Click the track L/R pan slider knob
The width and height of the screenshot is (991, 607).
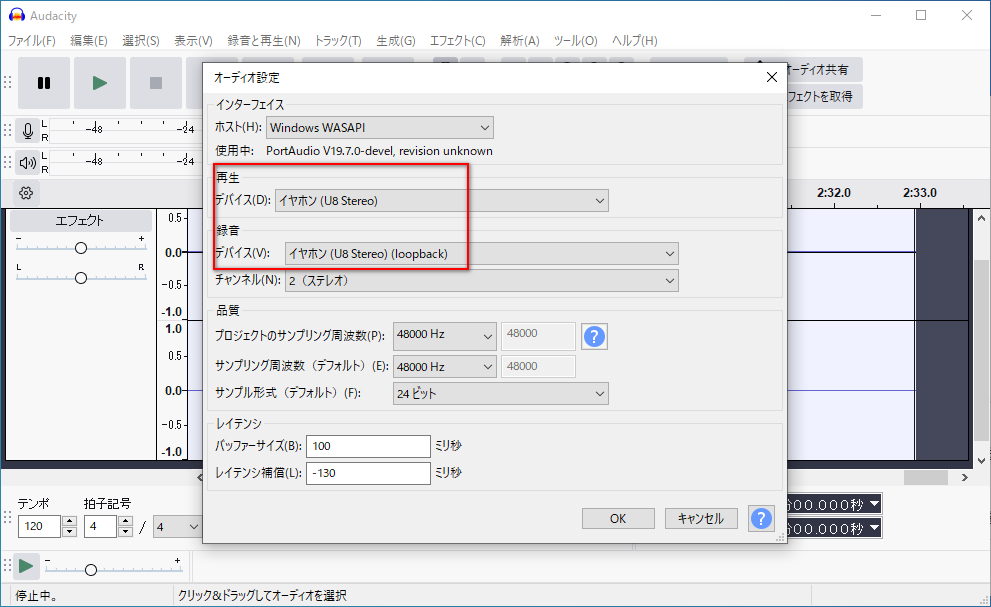[x=80, y=278]
